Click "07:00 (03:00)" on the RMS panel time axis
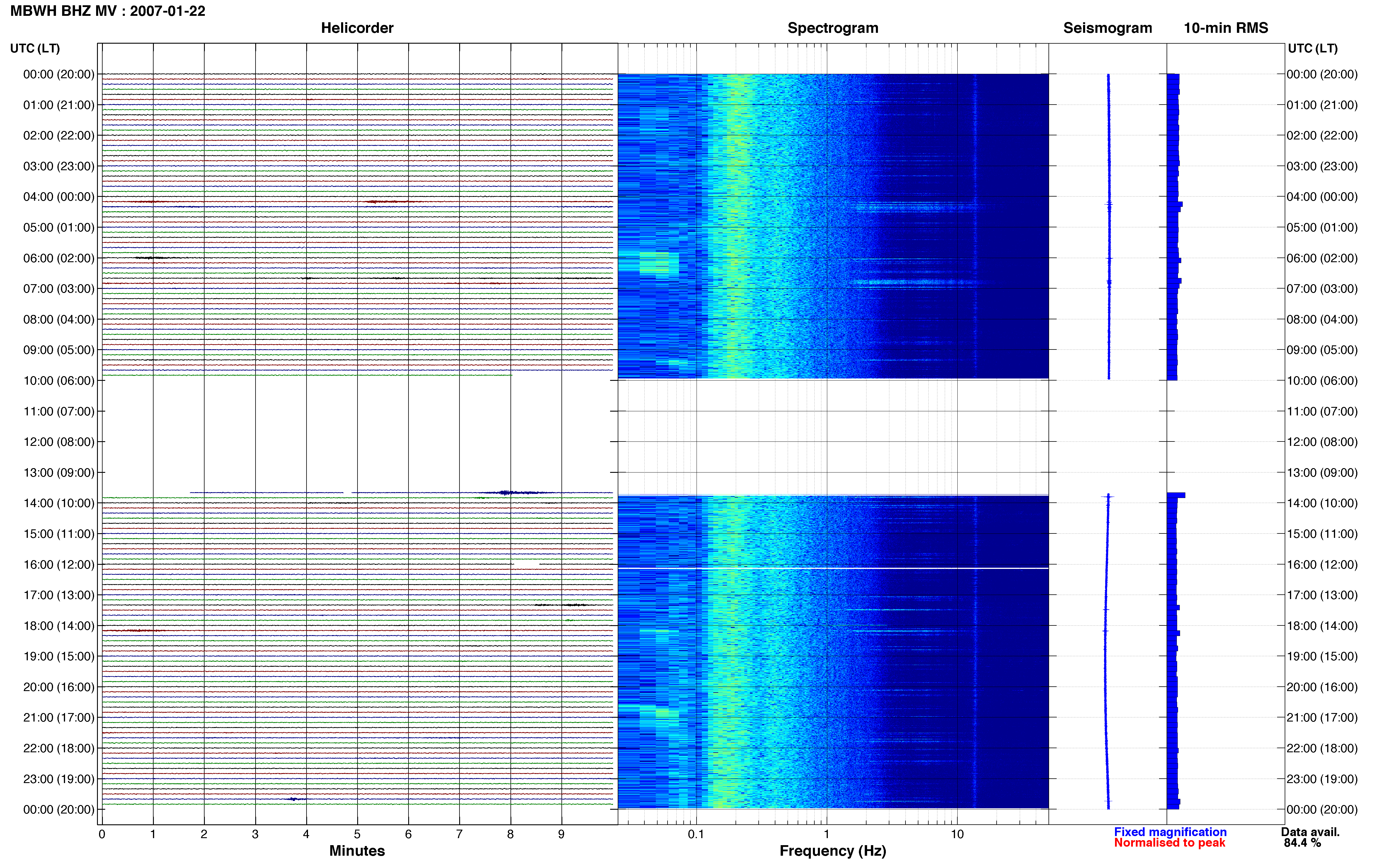The height and width of the screenshot is (868, 1389). tap(1322, 289)
